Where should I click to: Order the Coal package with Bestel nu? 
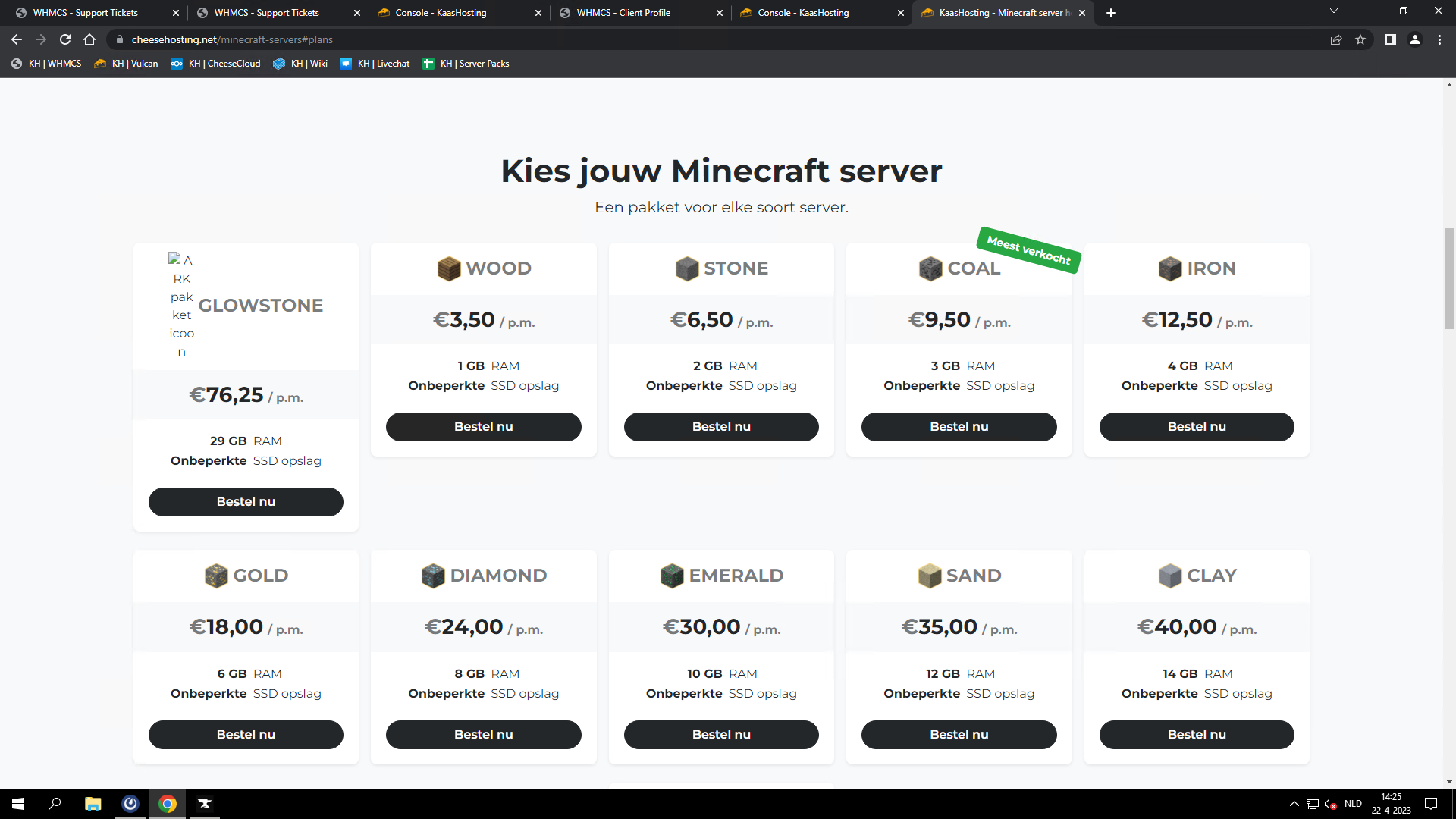(x=959, y=427)
